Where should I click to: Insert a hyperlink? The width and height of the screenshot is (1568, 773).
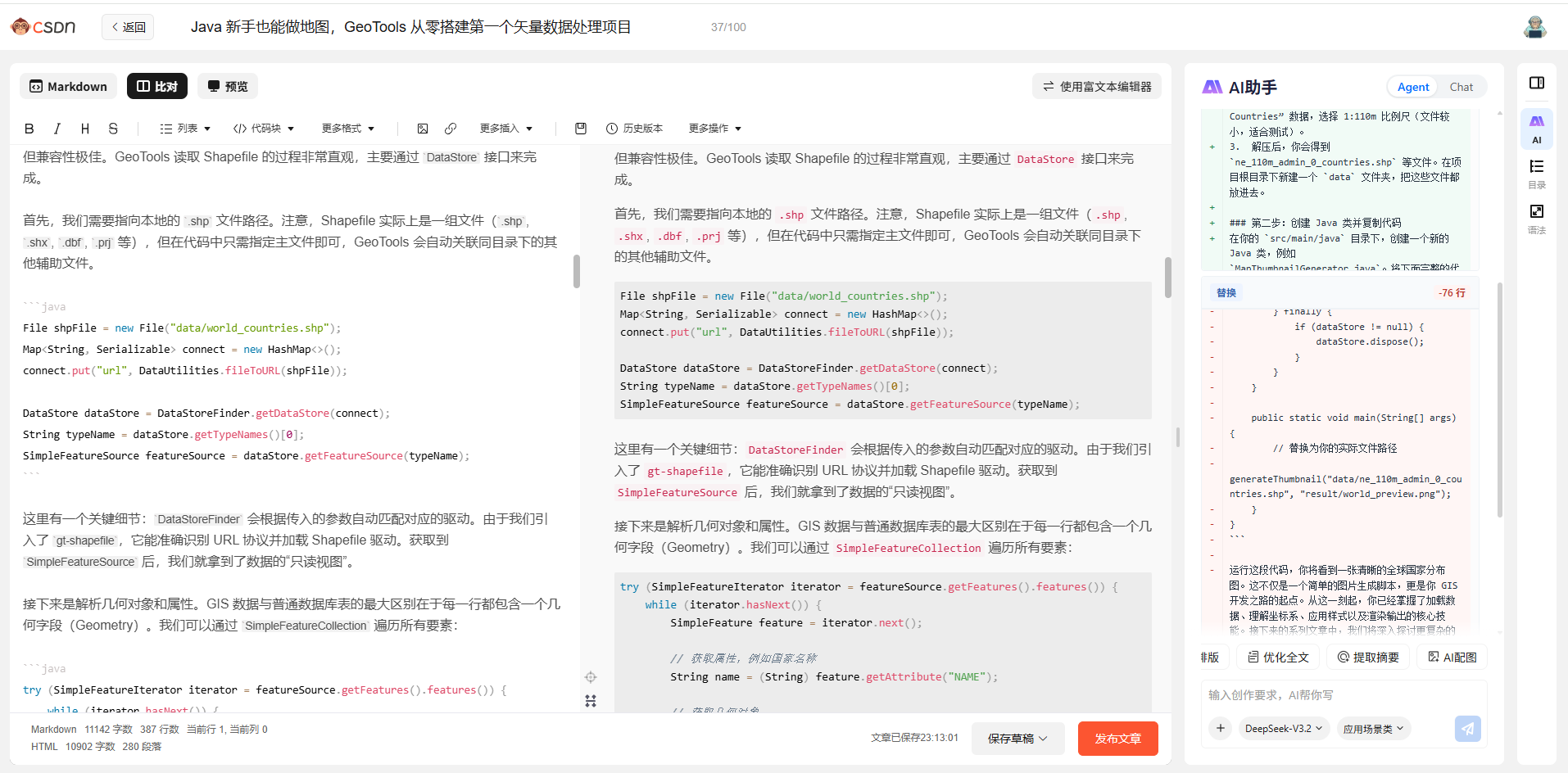click(x=451, y=129)
